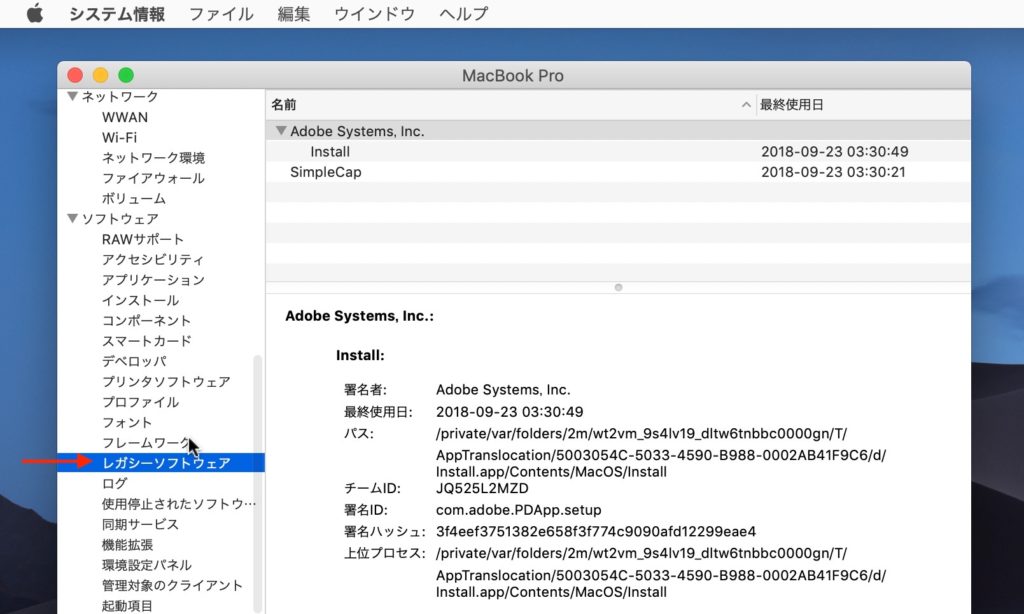The image size is (1024, 614).
Task: Open the 編集 menu
Action: click(292, 13)
